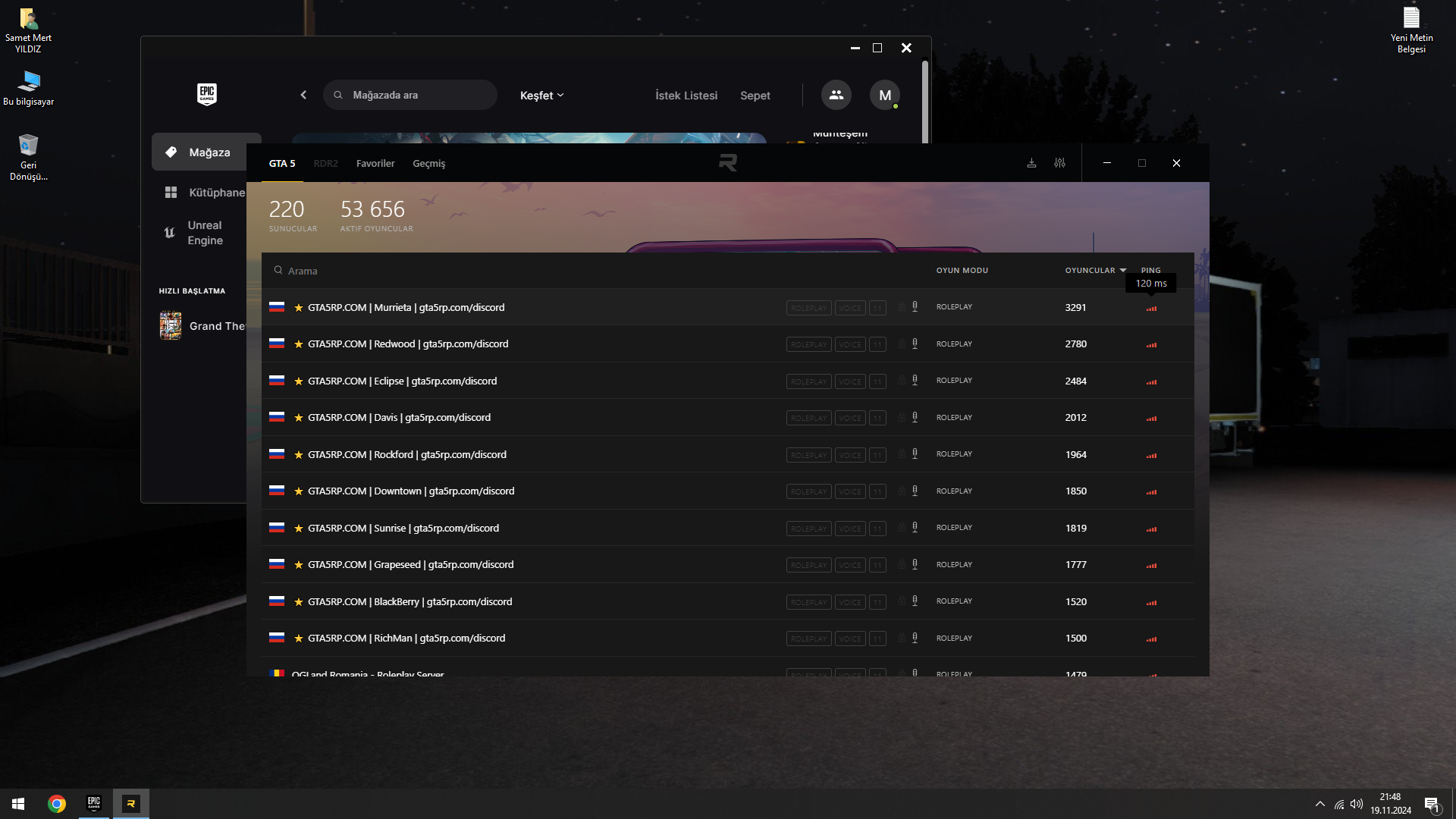Click the microphone icon on the Eclipse row
Image resolution: width=1456 pixels, height=819 pixels.
tap(915, 381)
